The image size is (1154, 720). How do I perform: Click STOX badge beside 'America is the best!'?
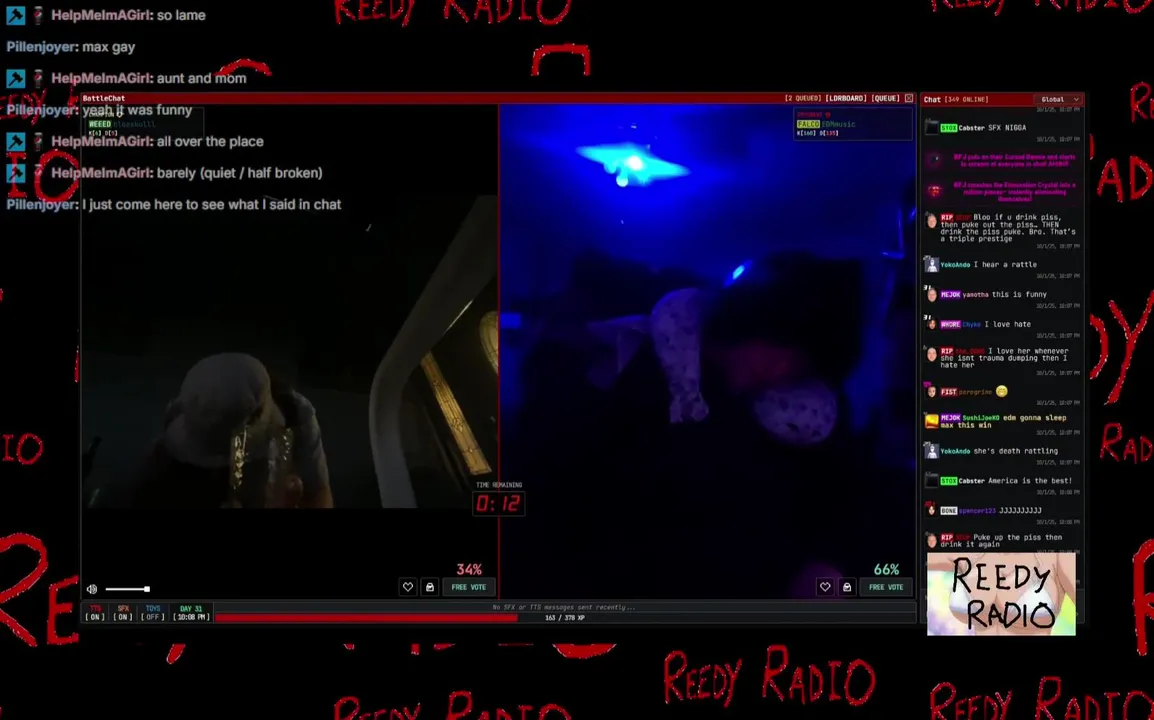949,481
